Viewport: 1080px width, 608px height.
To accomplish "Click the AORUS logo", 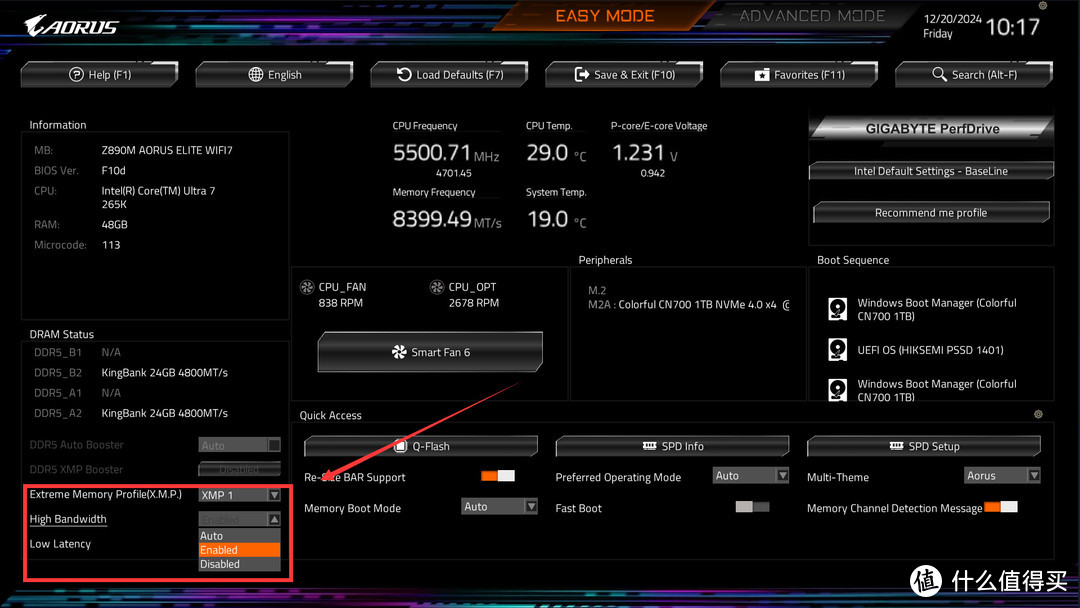I will [x=71, y=26].
